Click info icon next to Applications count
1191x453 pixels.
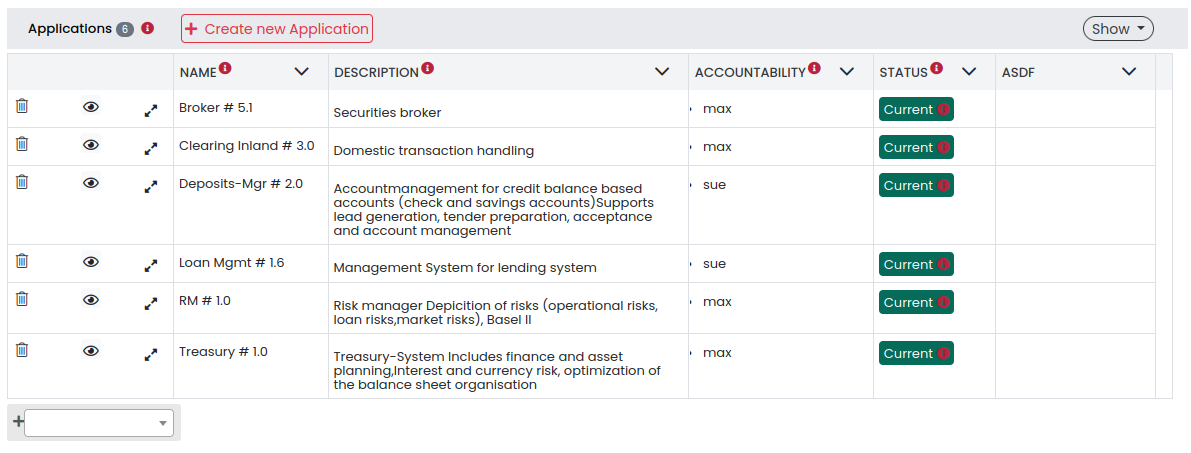pyautogui.click(x=147, y=28)
